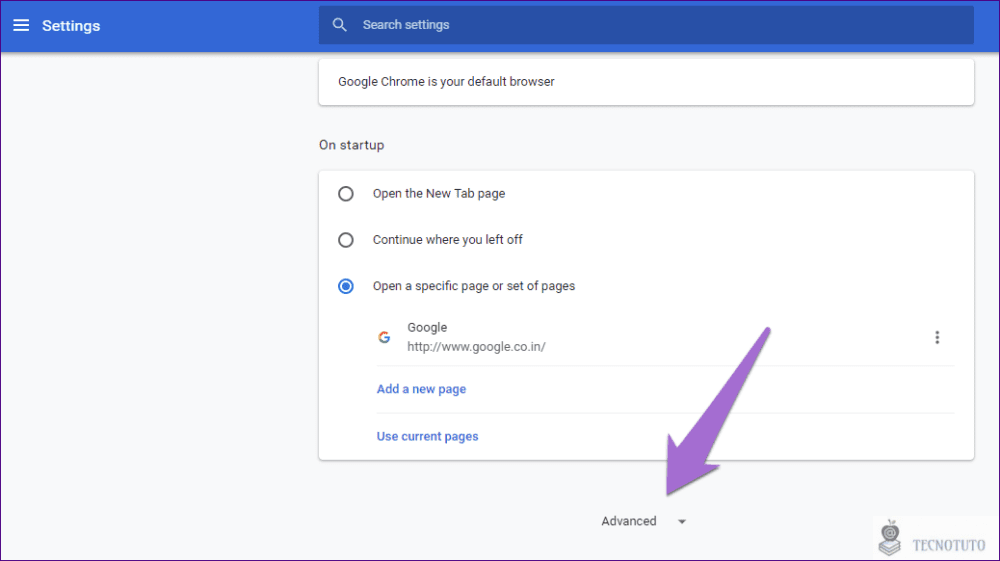
Task: Click the Settings title text
Action: 71,26
